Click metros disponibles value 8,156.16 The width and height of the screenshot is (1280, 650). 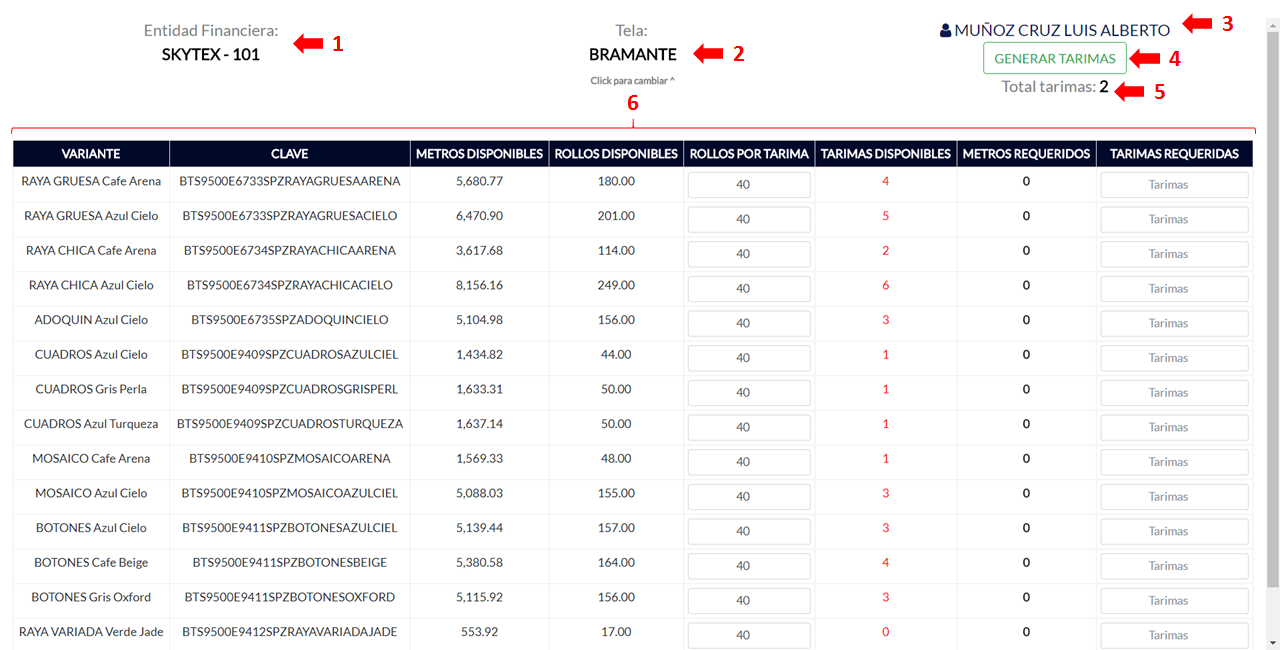[x=479, y=285]
